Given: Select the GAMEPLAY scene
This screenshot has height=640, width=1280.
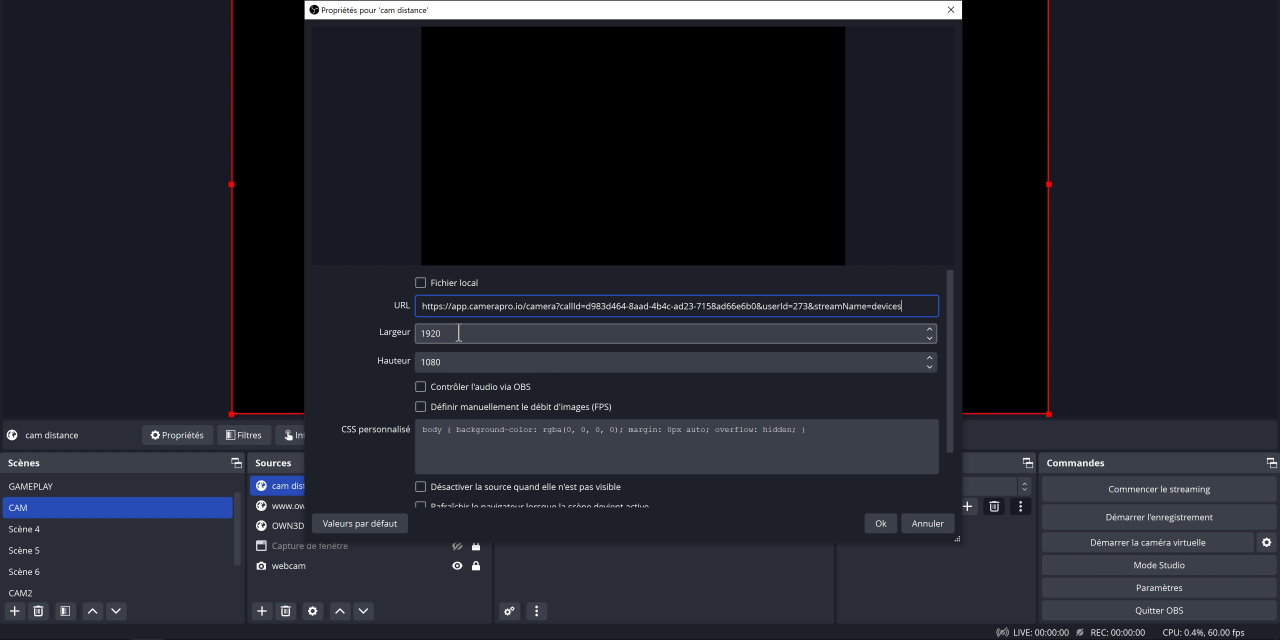Looking at the screenshot, I should point(118,486).
